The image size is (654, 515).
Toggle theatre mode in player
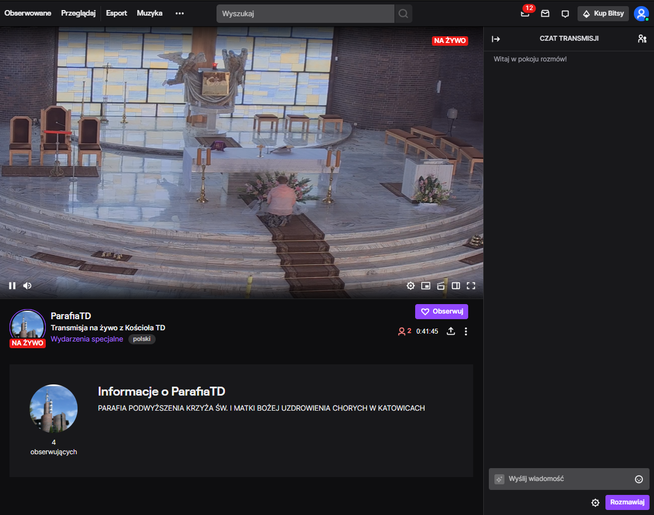455,285
